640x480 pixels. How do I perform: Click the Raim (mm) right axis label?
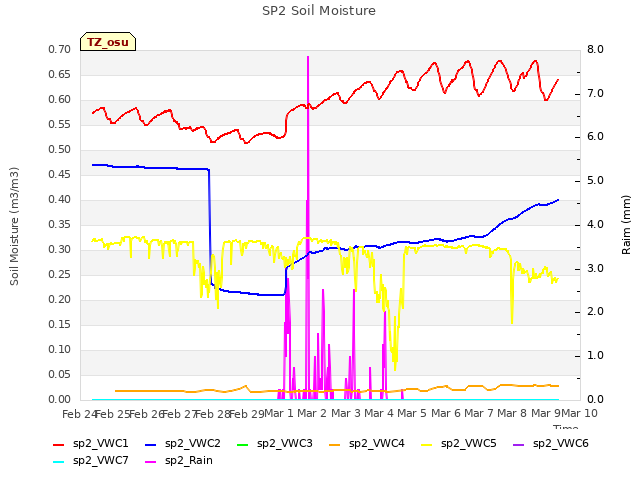[626, 225]
